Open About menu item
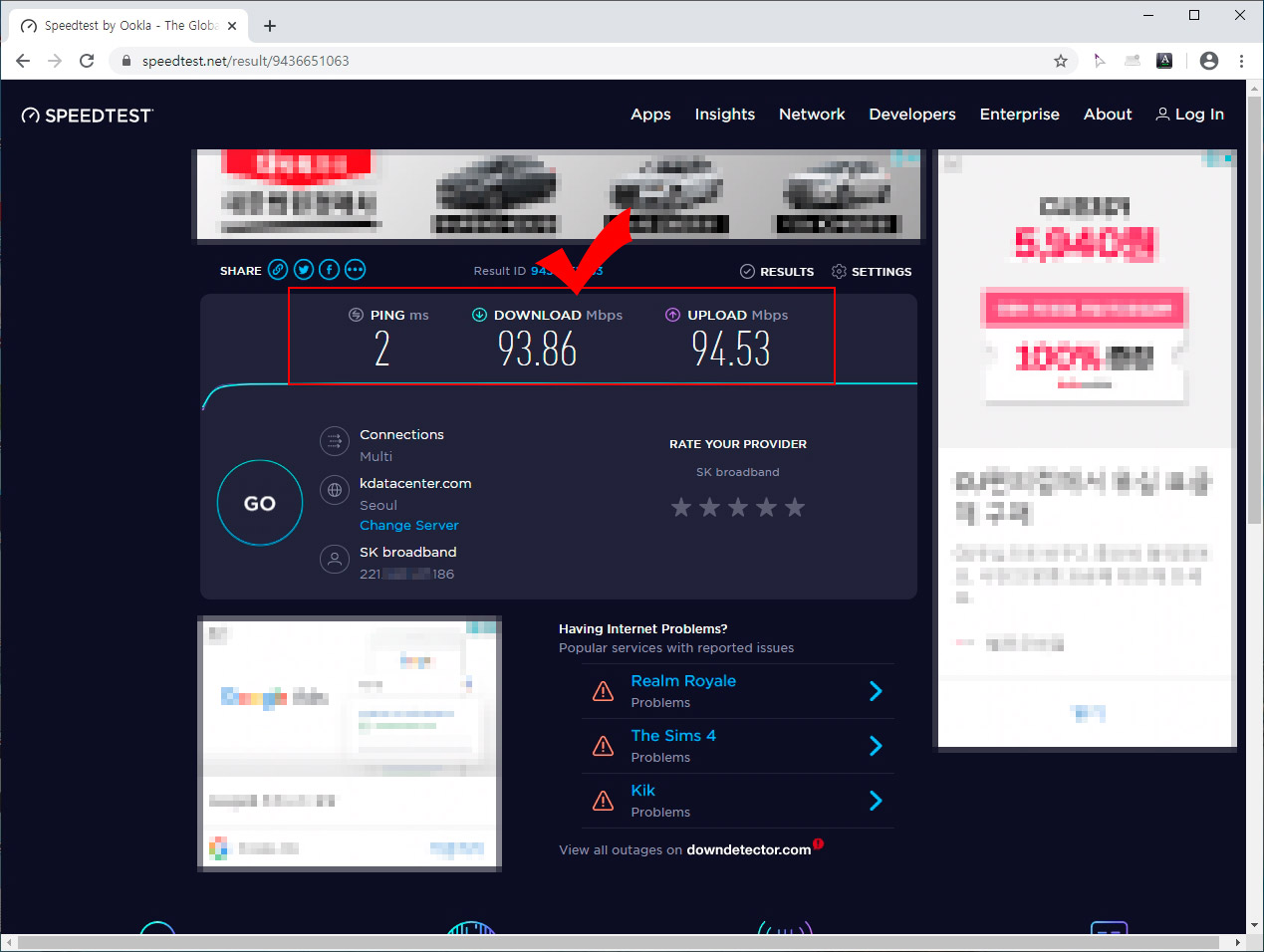1264x952 pixels. (1108, 115)
